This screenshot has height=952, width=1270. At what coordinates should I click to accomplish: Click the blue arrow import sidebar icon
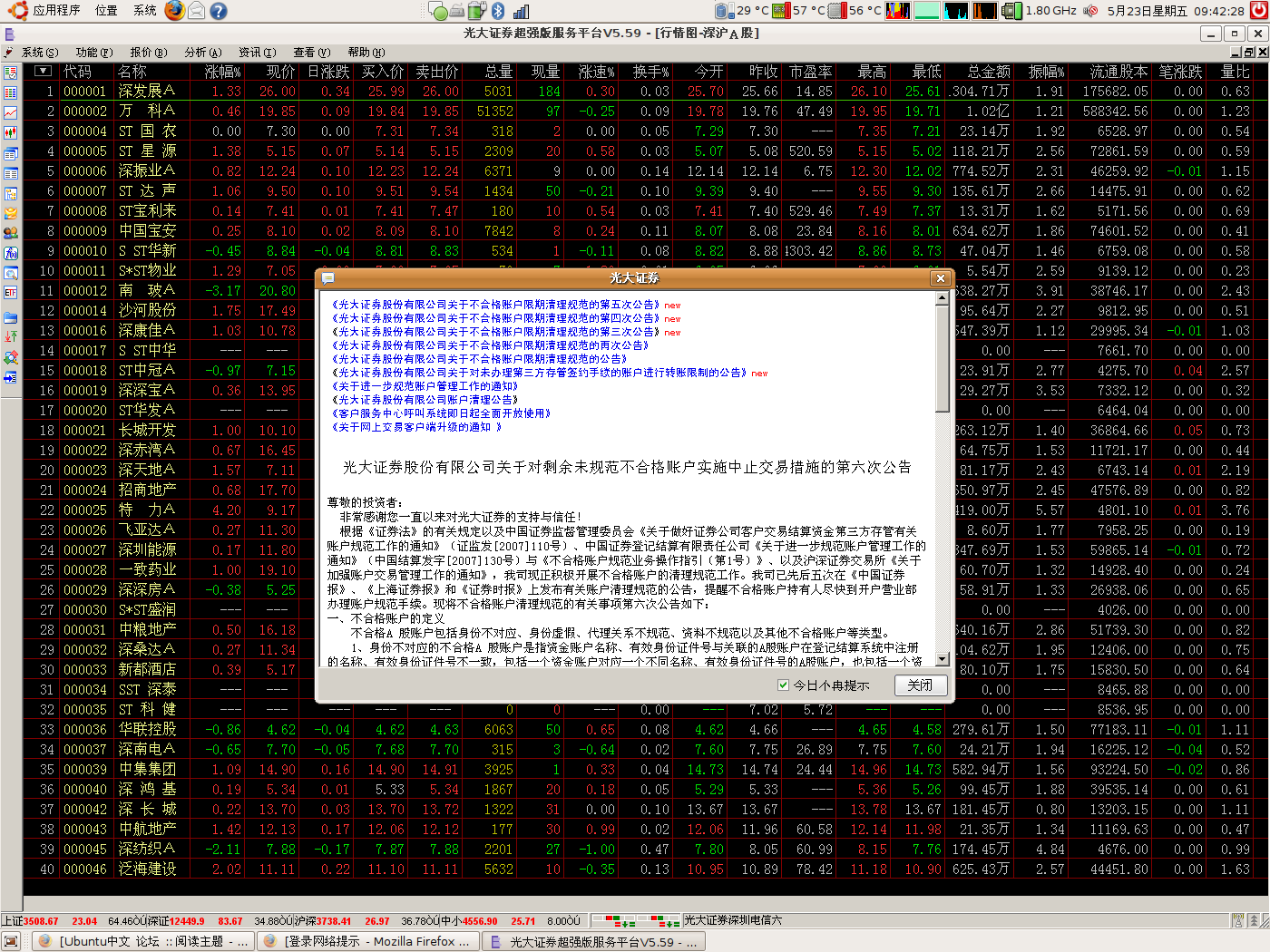tap(10, 377)
